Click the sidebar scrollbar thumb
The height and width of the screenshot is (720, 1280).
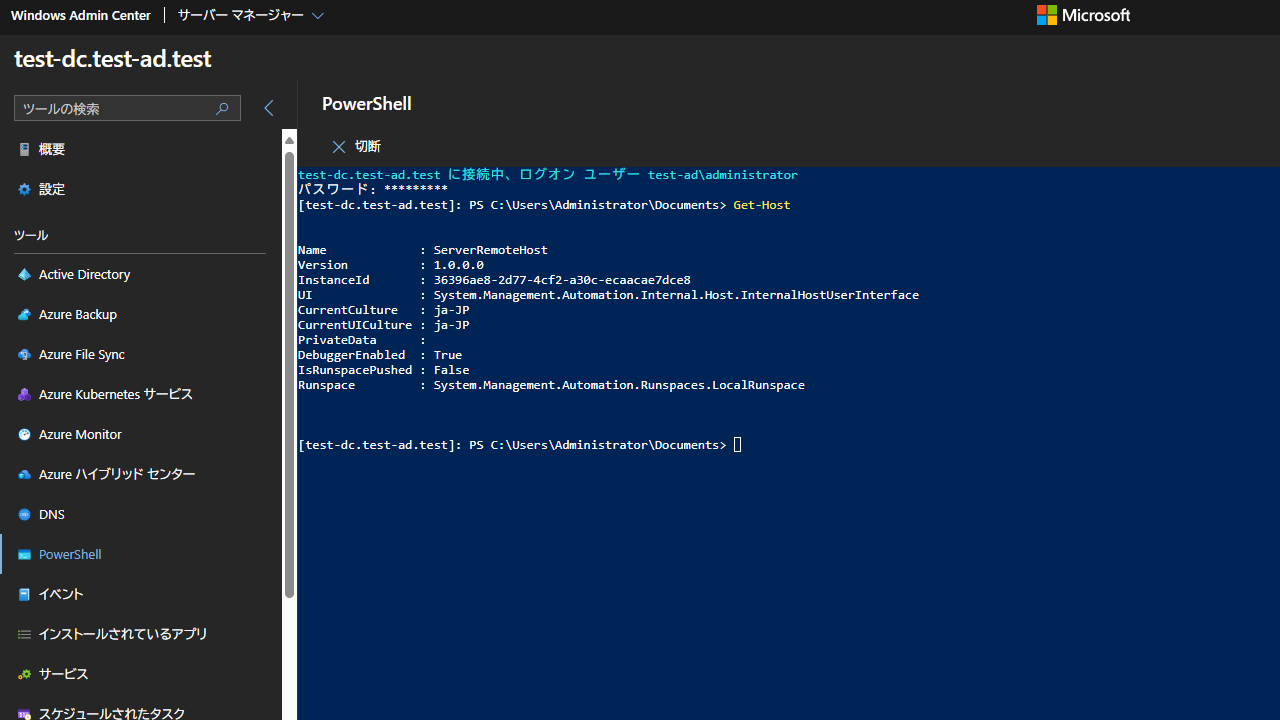tap(289, 375)
